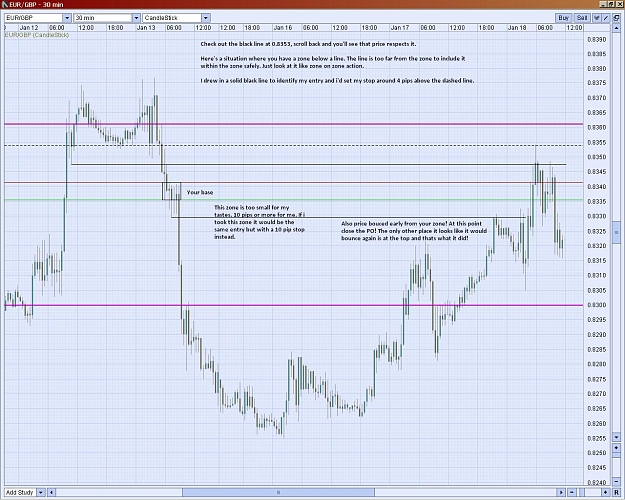Click the Jan 12 date label on time axis
Viewport: 625px width, 500px height.
pyautogui.click(x=29, y=28)
